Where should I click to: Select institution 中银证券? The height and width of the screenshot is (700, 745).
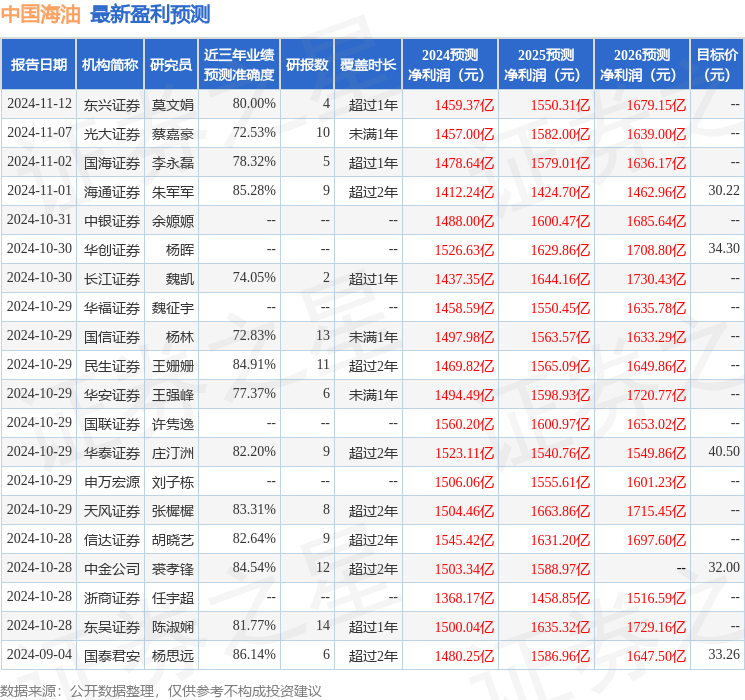pyautogui.click(x=112, y=221)
